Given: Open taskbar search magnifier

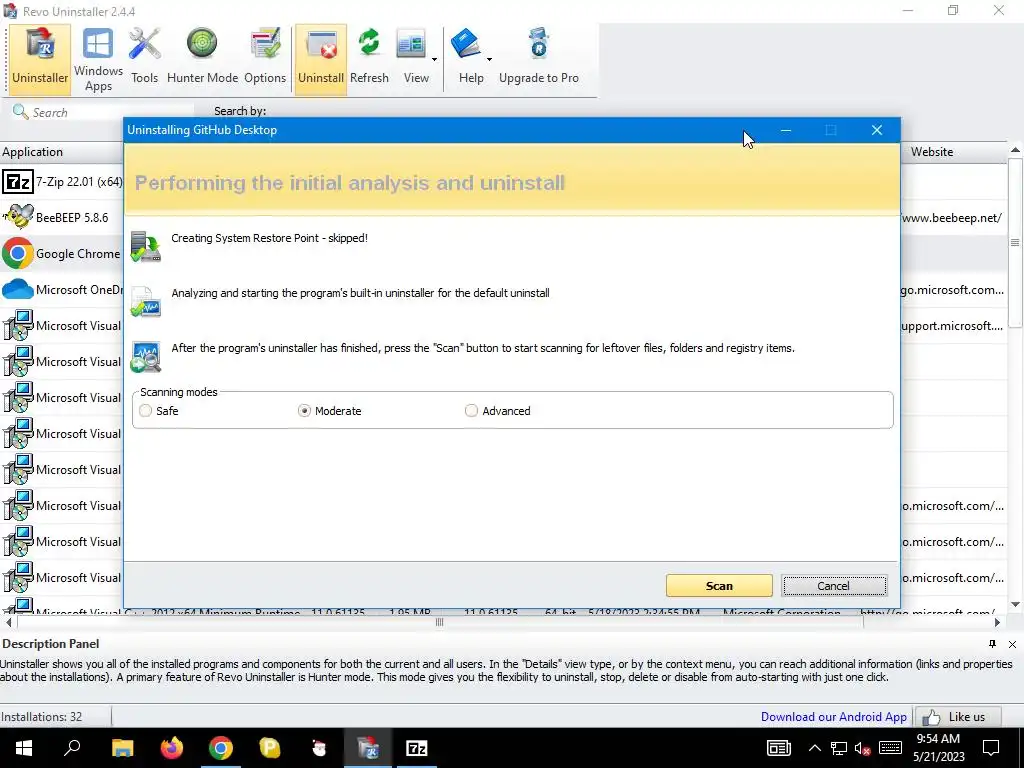Looking at the screenshot, I should [x=72, y=748].
